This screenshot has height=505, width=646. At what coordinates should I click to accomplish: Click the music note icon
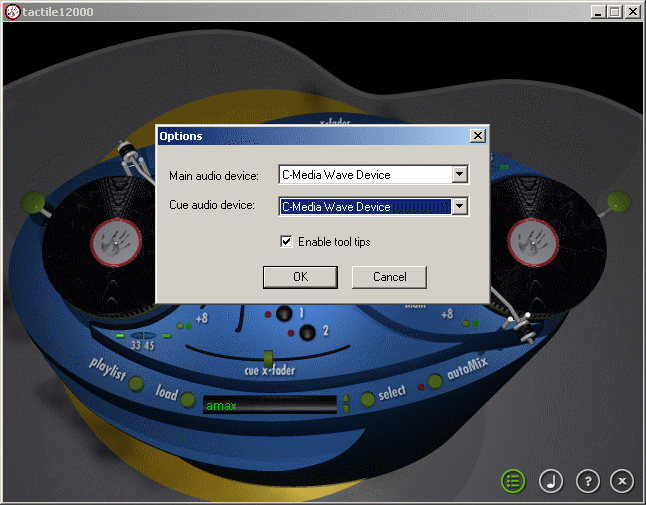click(x=551, y=481)
